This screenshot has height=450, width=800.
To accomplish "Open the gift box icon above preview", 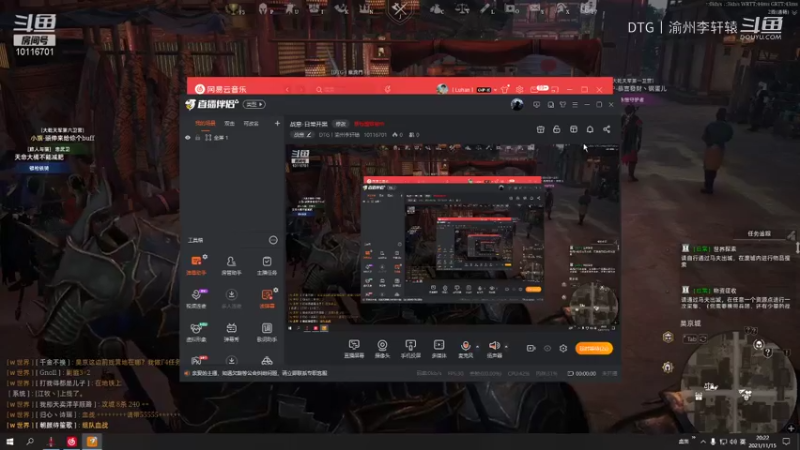I will tap(540, 129).
